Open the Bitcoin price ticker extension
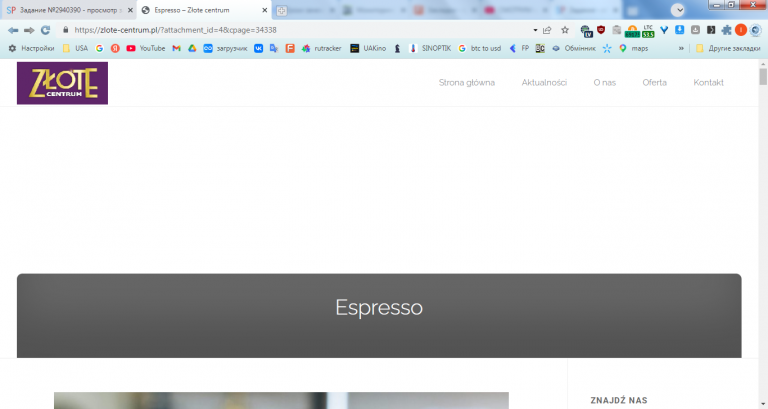Viewport: 768px width, 409px height. [632, 31]
